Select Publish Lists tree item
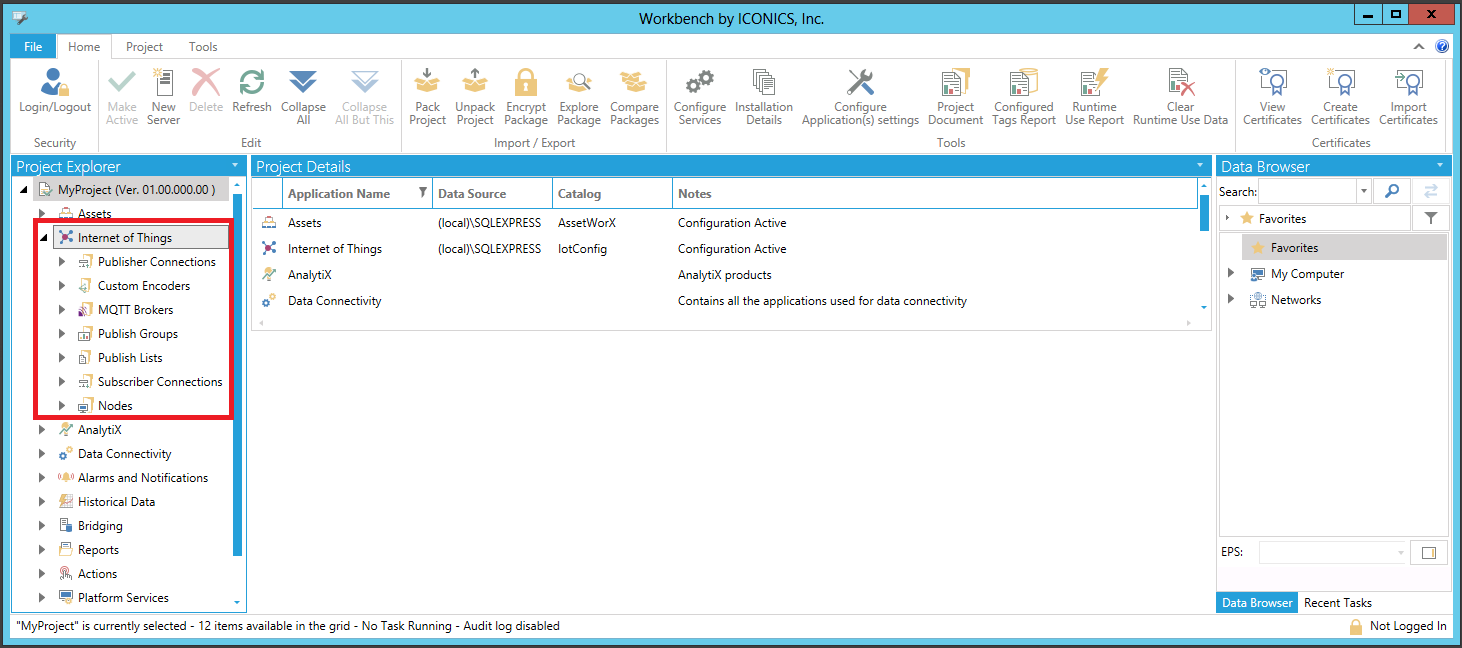The width and height of the screenshot is (1462, 648). point(130,358)
